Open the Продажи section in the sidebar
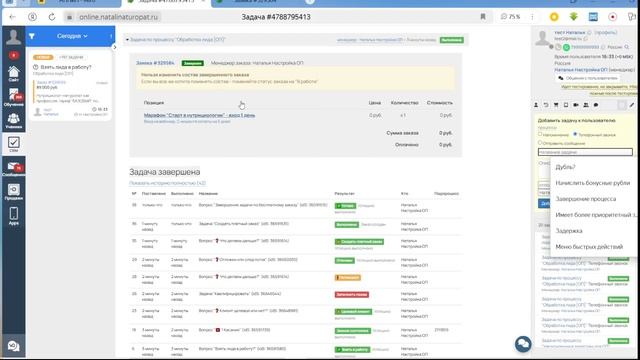Image resolution: width=640 pixels, height=360 pixels. (13, 192)
